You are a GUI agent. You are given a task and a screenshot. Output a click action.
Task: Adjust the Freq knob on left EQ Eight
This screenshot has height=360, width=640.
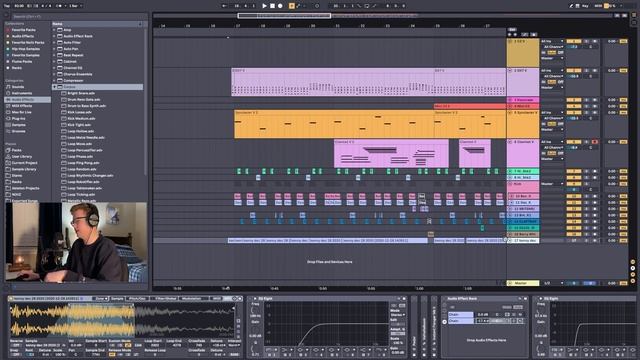pyautogui.click(x=255, y=310)
